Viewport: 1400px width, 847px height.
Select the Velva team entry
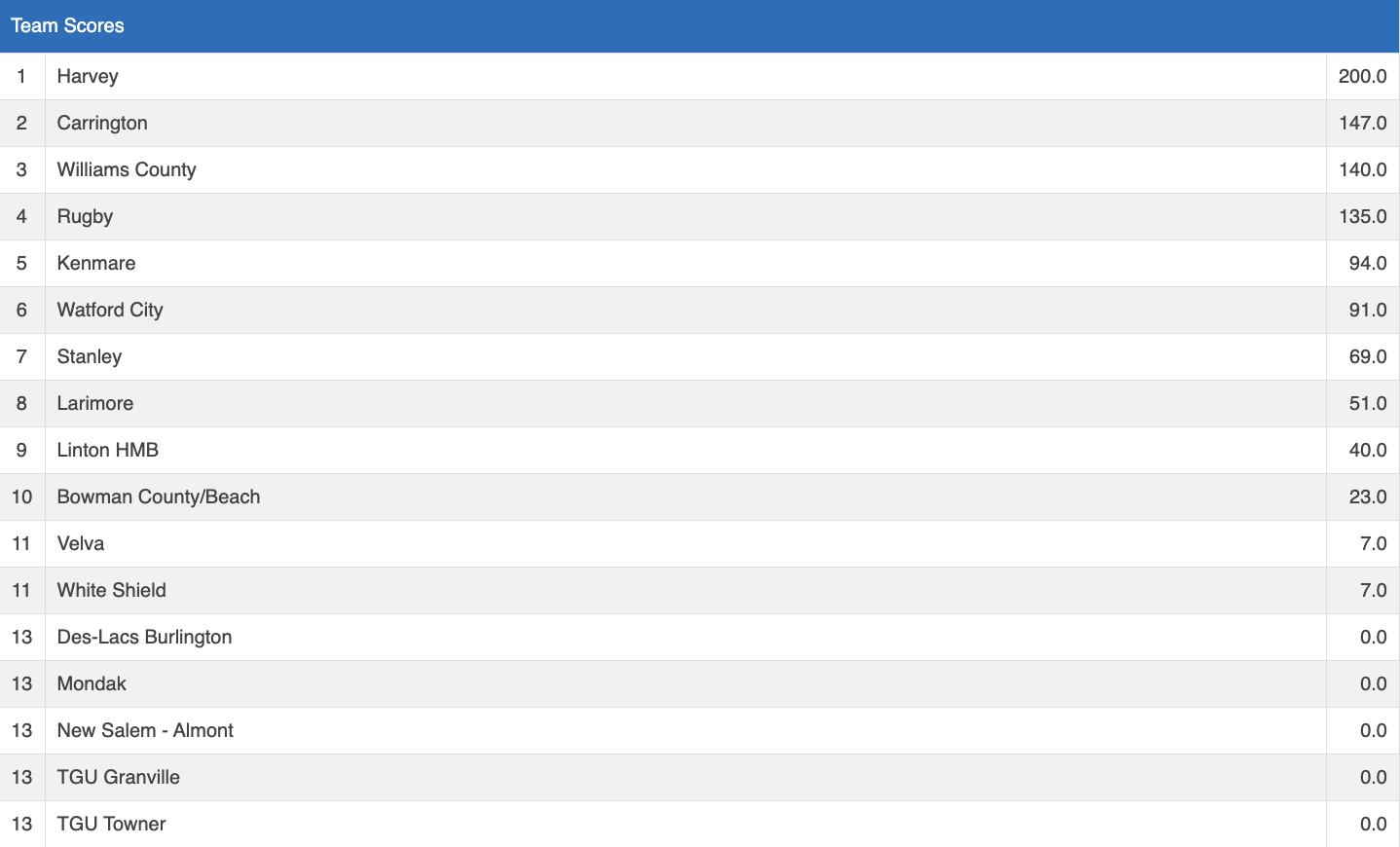81,543
